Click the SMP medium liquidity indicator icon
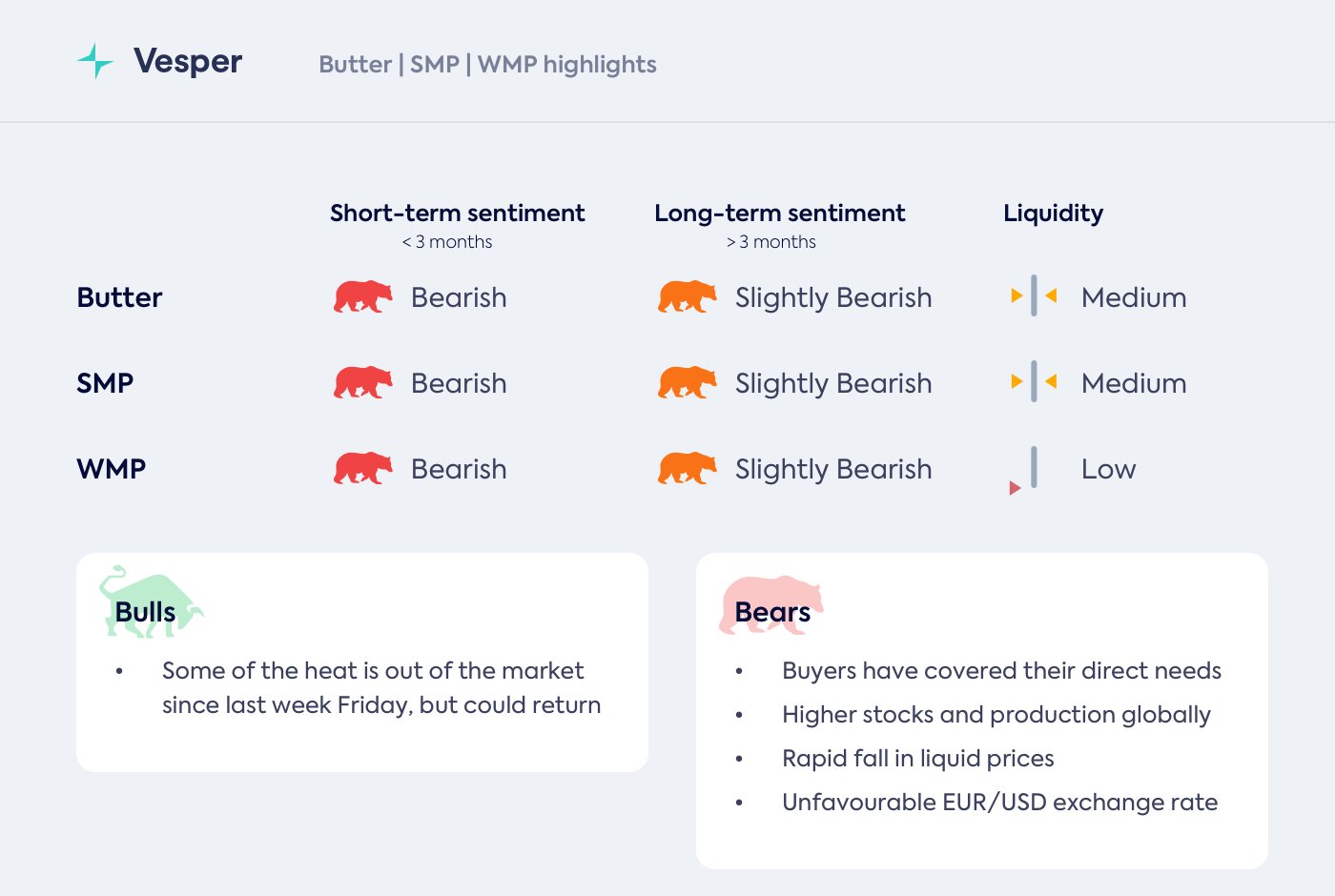 (1034, 382)
